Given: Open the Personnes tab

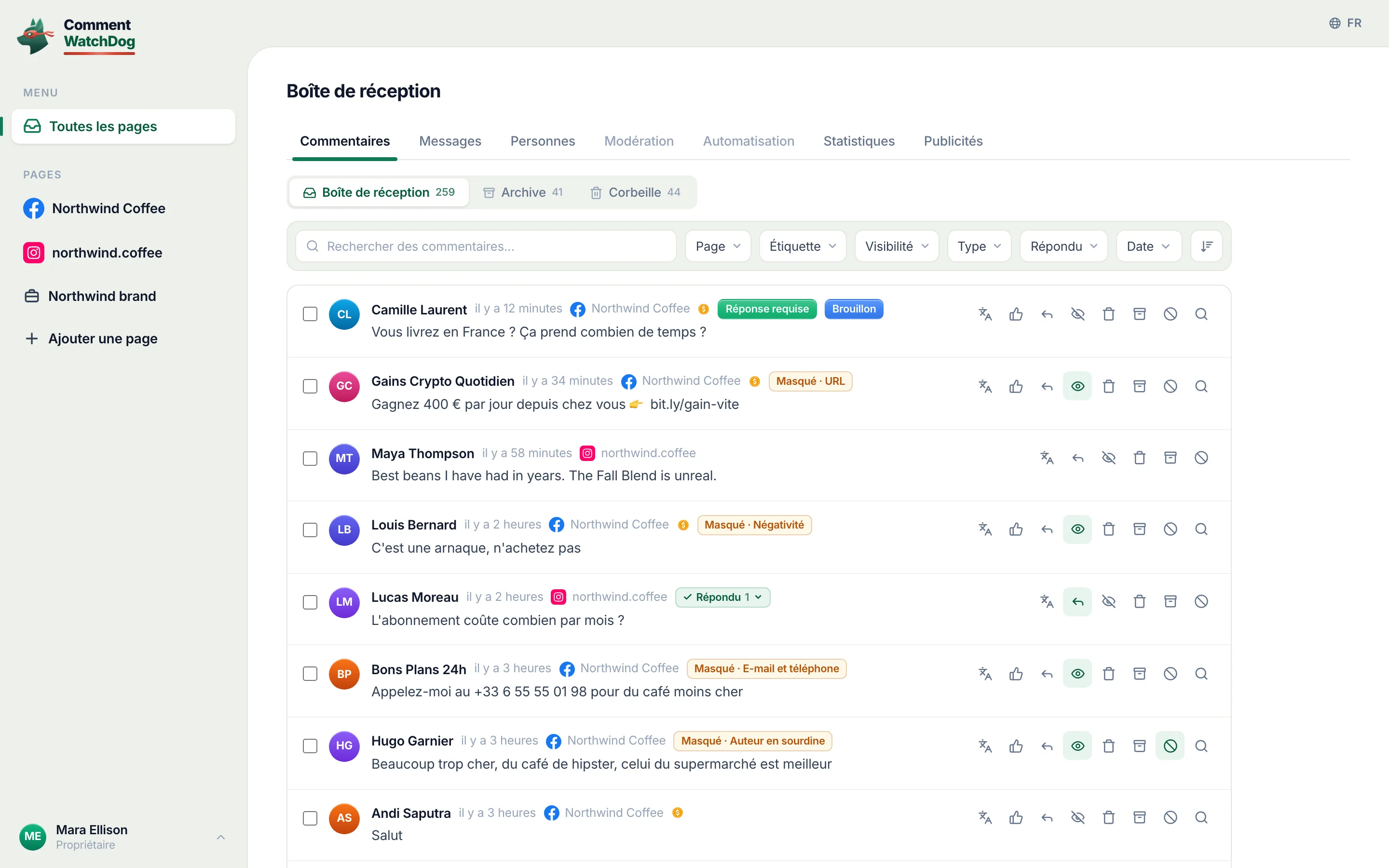Looking at the screenshot, I should coord(543,141).
